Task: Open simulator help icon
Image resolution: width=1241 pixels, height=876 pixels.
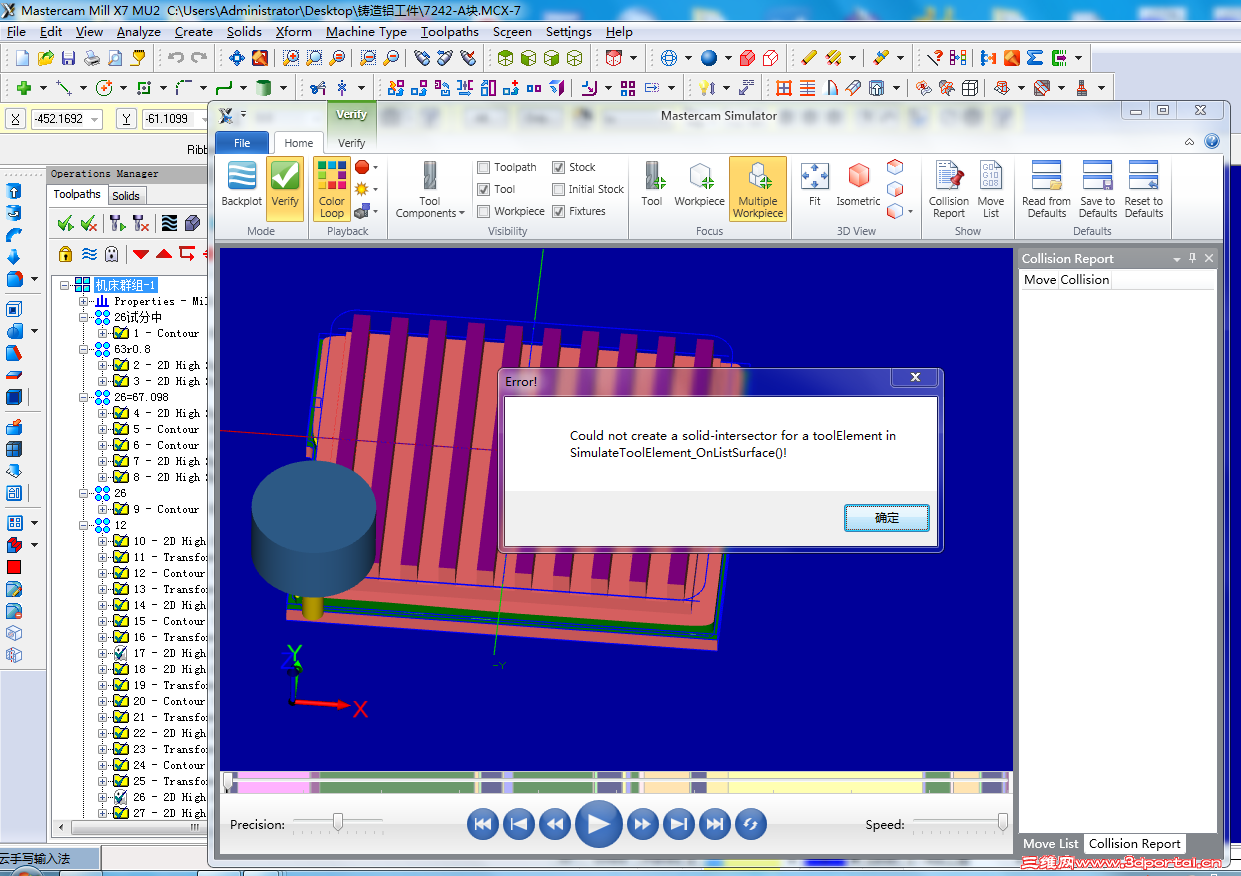Action: click(1212, 141)
